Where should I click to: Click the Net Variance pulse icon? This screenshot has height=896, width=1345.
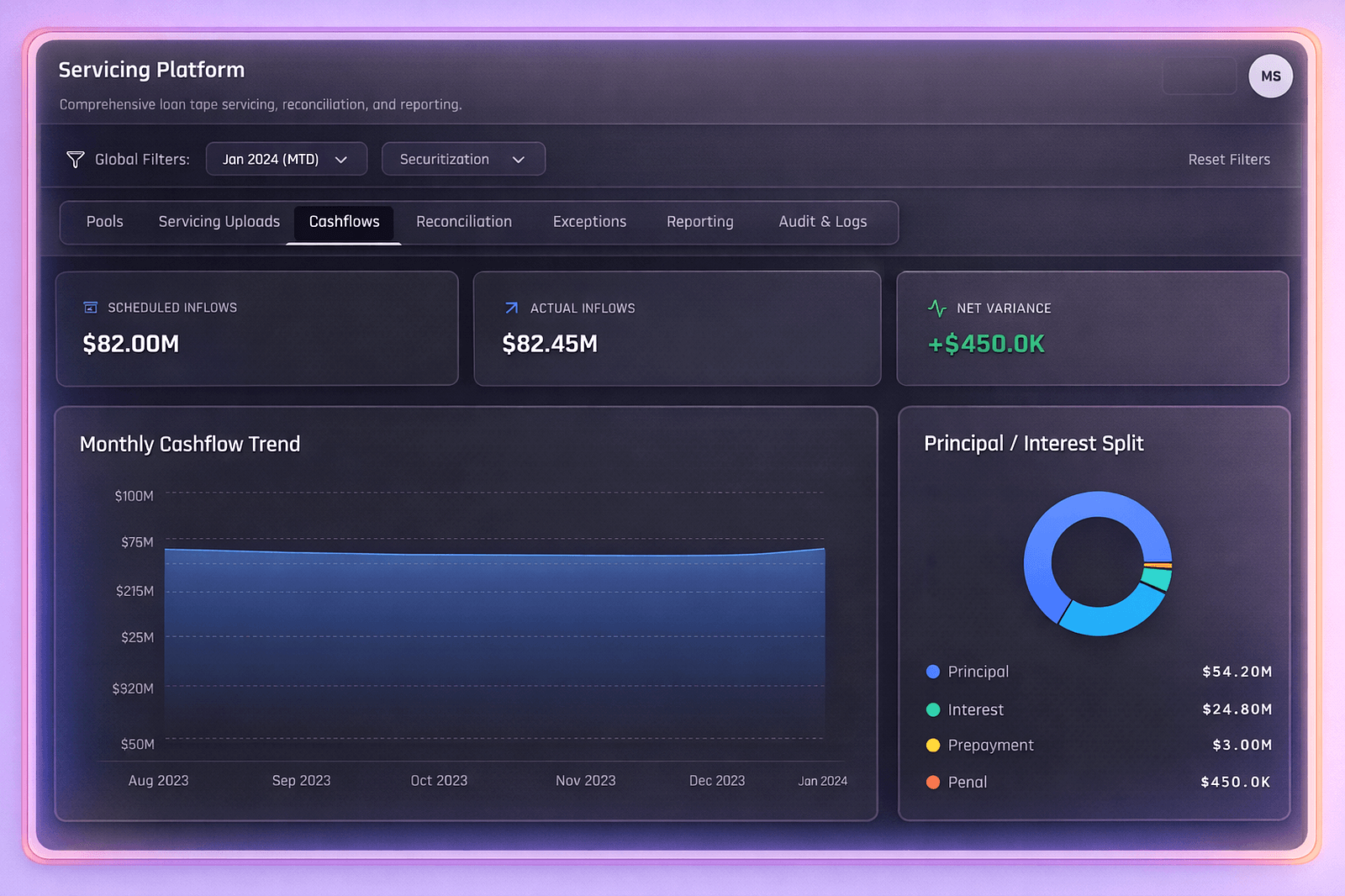936,308
